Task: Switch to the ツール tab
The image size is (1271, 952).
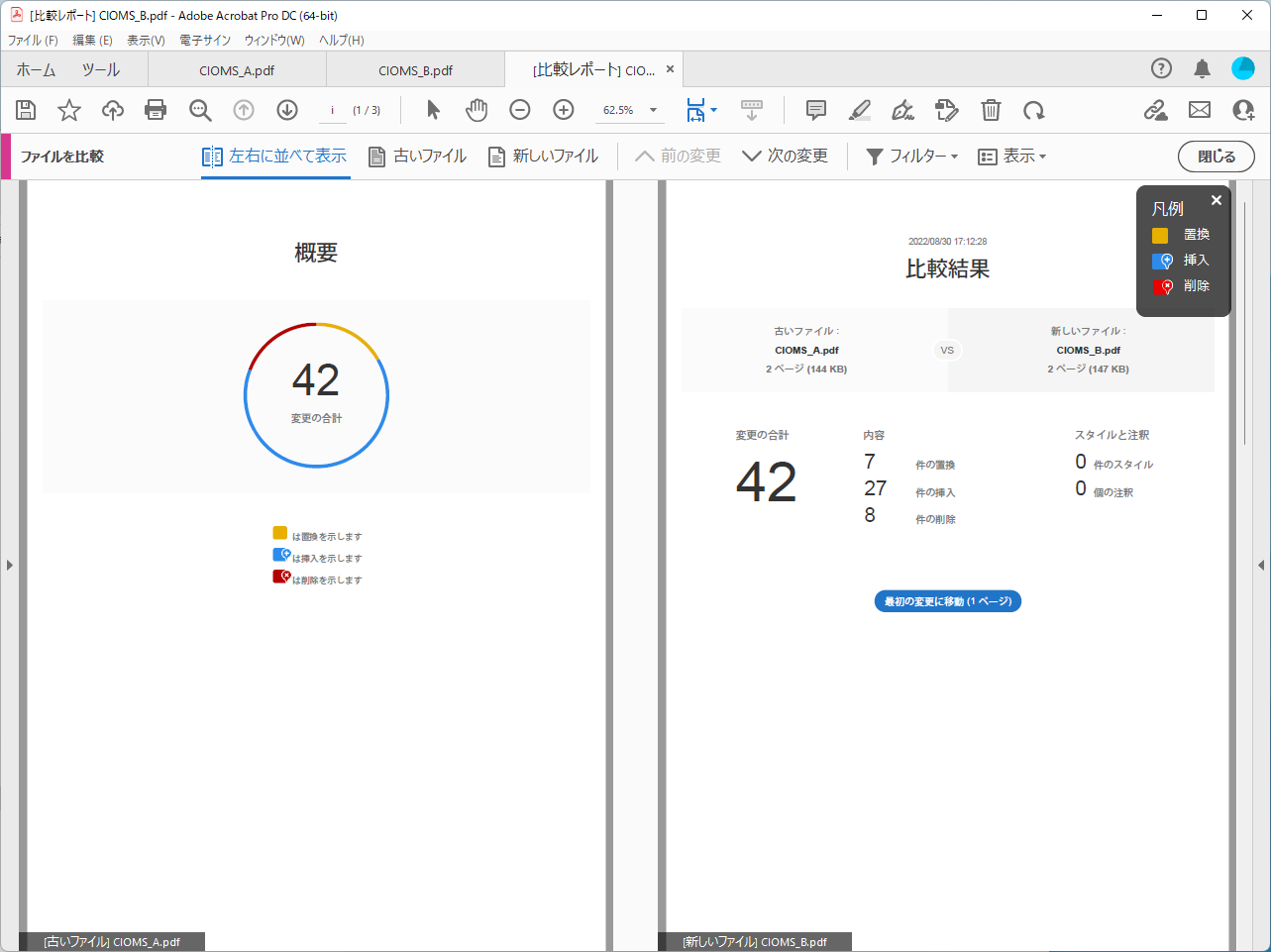Action: [101, 70]
